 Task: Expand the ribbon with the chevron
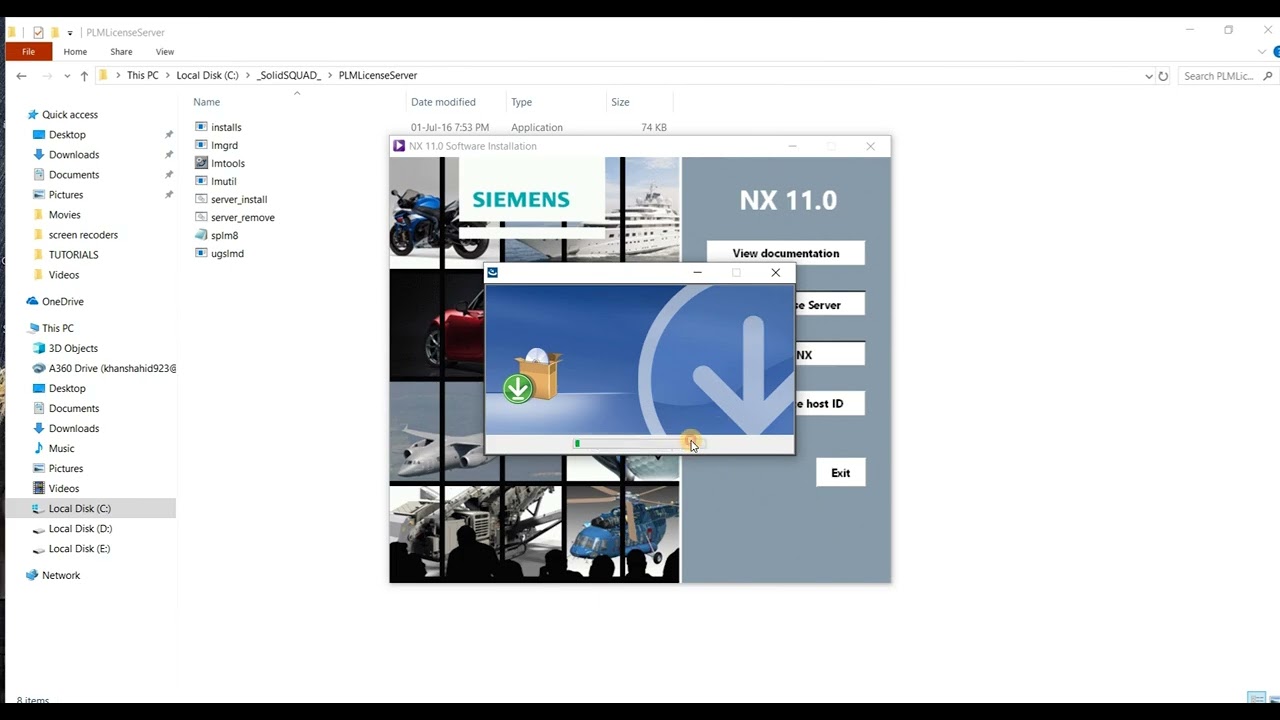[x=1262, y=52]
